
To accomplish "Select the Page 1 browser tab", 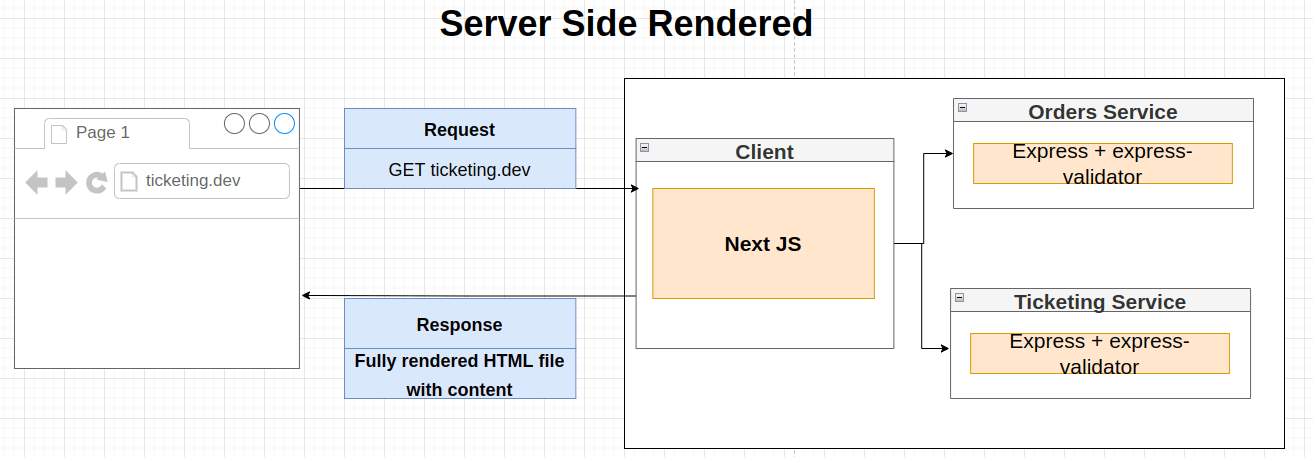I will pyautogui.click(x=116, y=133).
